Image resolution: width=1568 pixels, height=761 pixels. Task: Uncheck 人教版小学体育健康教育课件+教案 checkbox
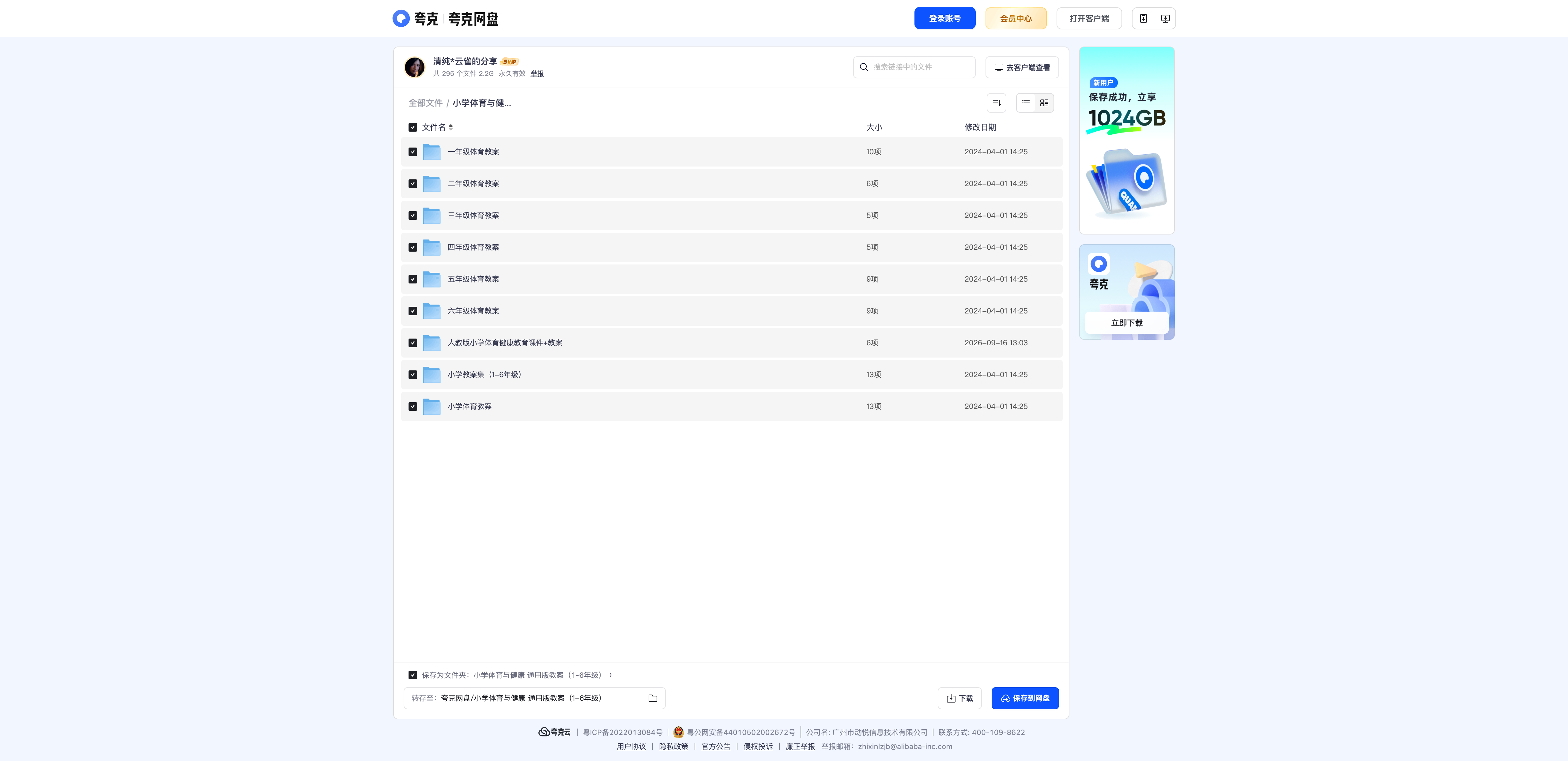point(413,343)
